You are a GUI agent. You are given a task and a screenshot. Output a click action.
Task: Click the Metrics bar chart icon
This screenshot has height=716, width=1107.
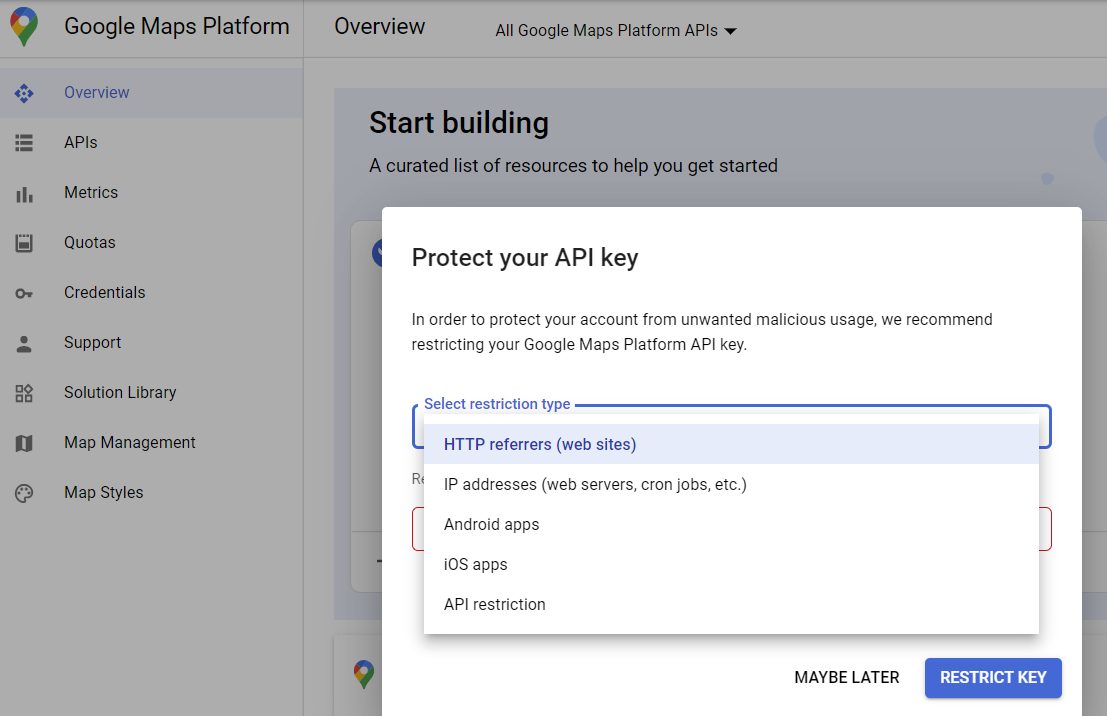pyautogui.click(x=24, y=194)
